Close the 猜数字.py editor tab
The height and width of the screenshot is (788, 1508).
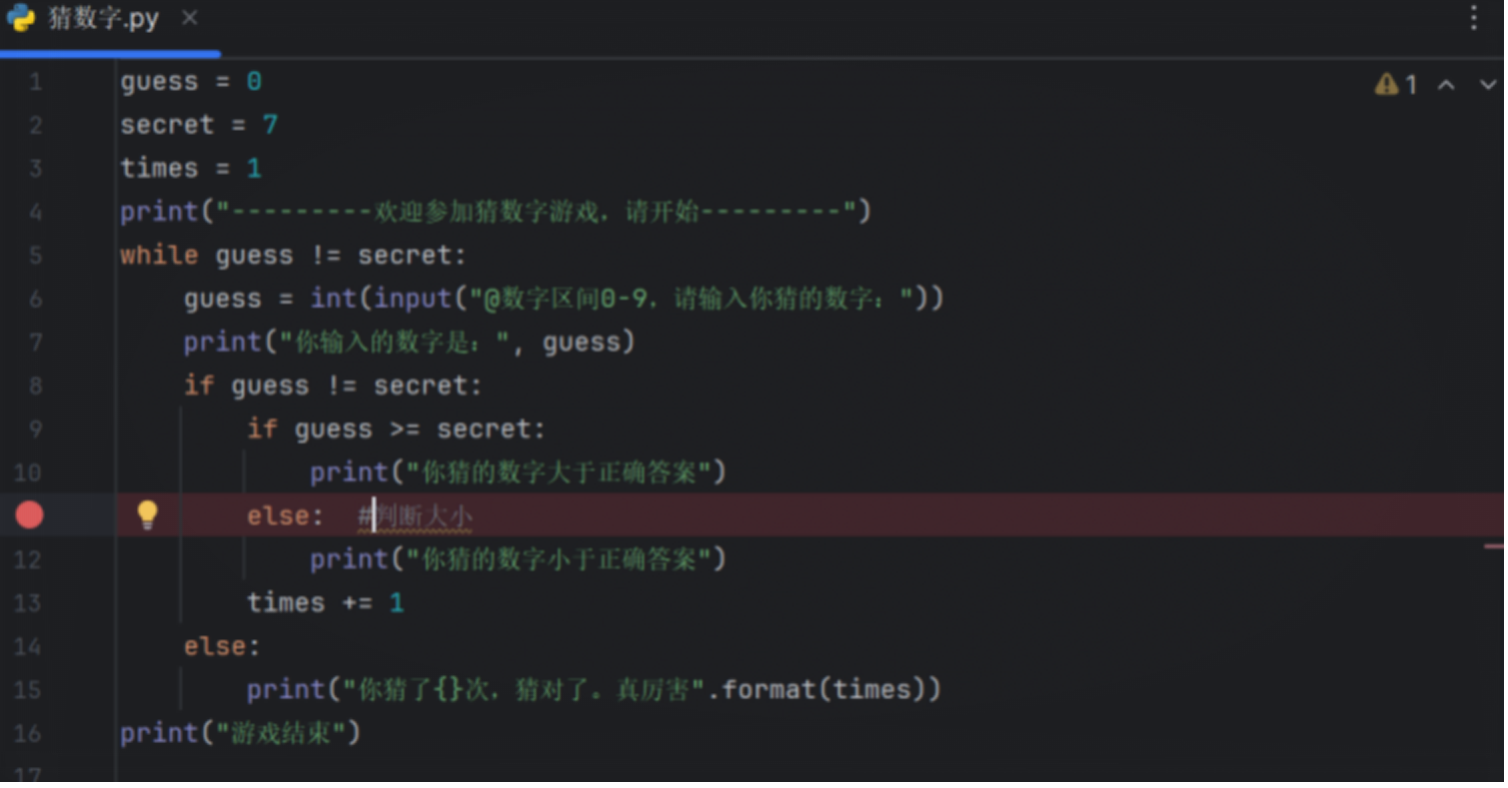tap(189, 18)
